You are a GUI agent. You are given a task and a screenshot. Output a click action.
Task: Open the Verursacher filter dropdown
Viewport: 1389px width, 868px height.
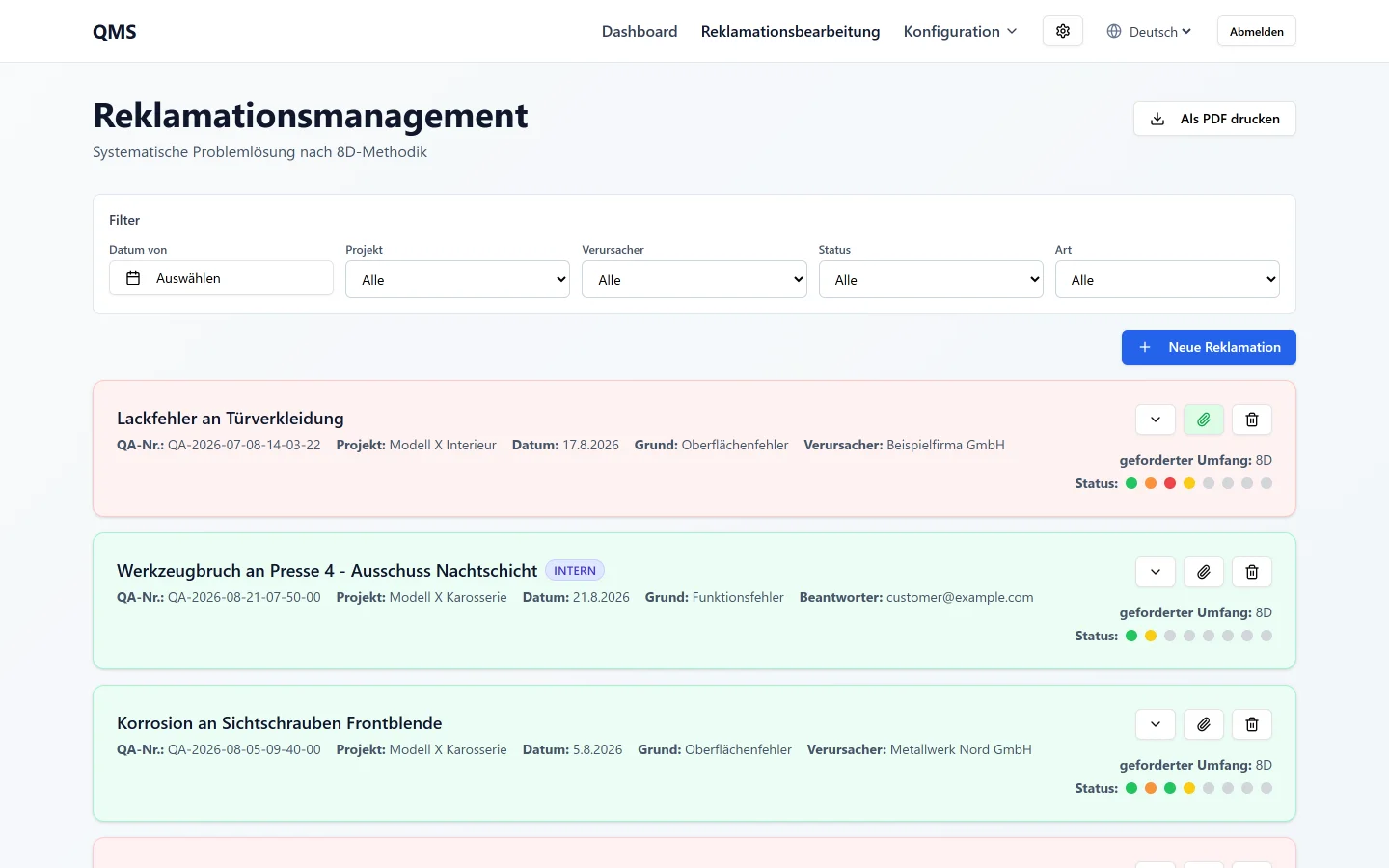coord(694,279)
